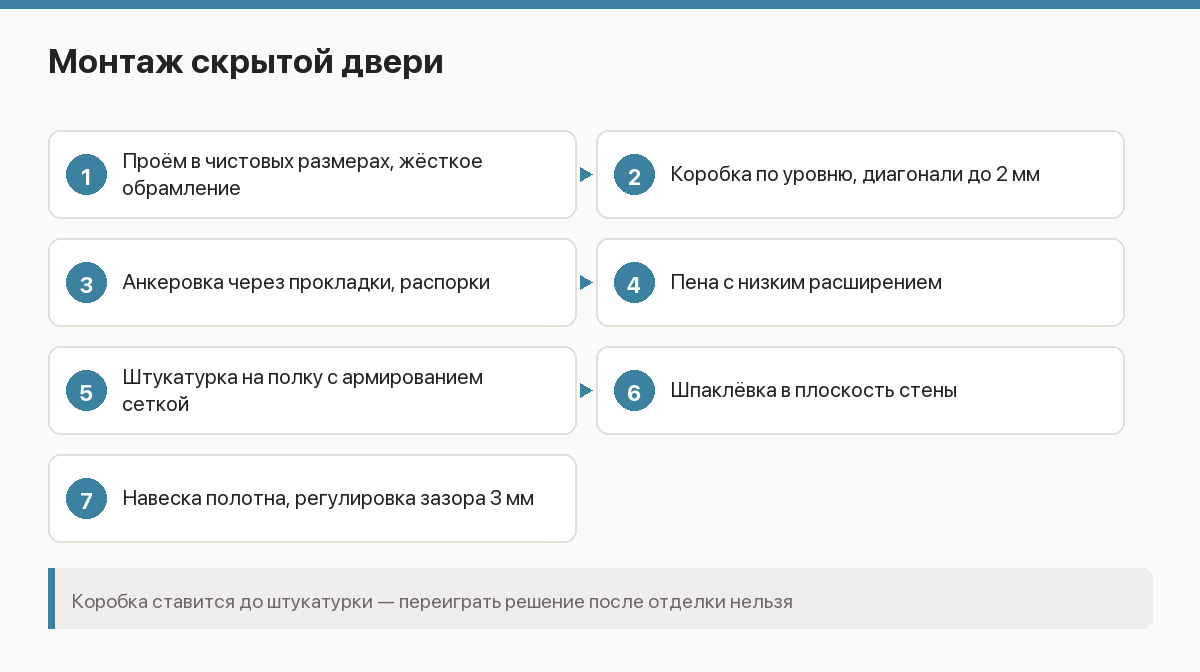Click the arrow between steps 5 and 6
The width and height of the screenshot is (1200, 672).
tap(586, 391)
